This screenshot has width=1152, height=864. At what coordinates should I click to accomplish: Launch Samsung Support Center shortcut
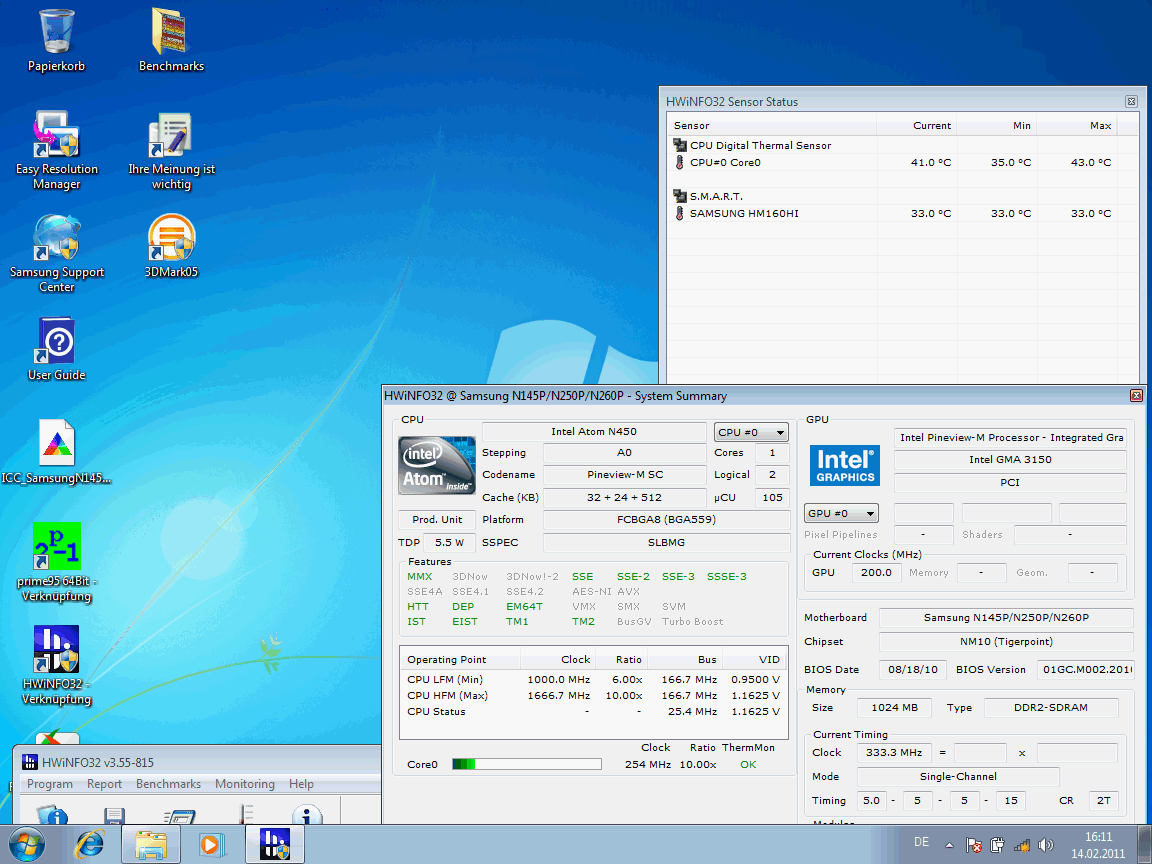(x=57, y=253)
